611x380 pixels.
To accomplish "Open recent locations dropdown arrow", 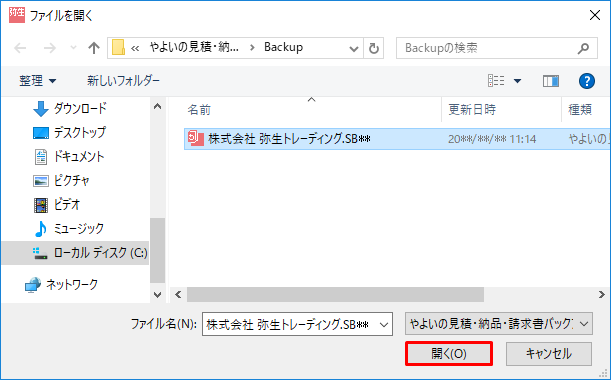I will [x=73, y=48].
